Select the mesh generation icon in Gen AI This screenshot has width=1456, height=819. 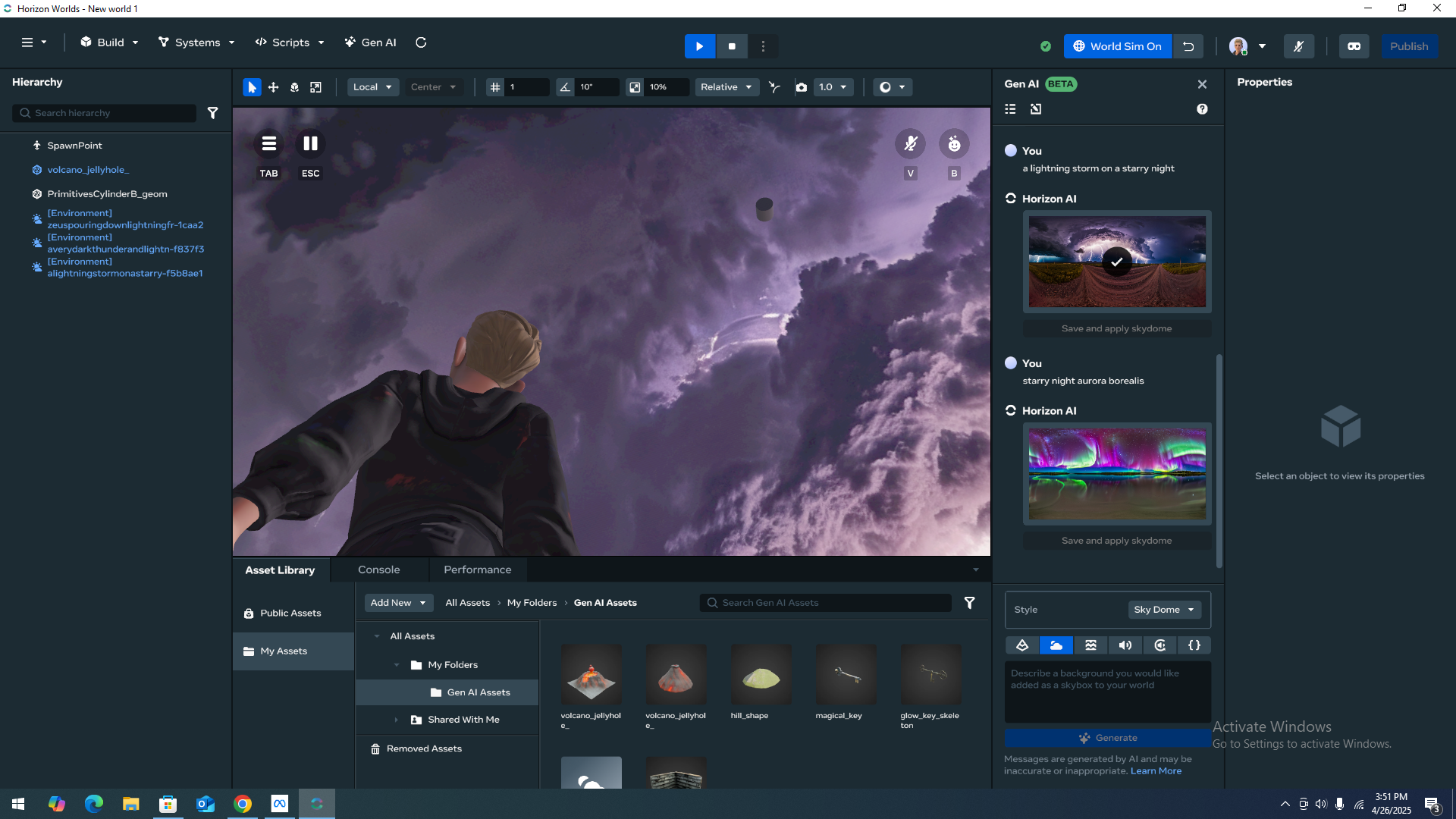1021,645
